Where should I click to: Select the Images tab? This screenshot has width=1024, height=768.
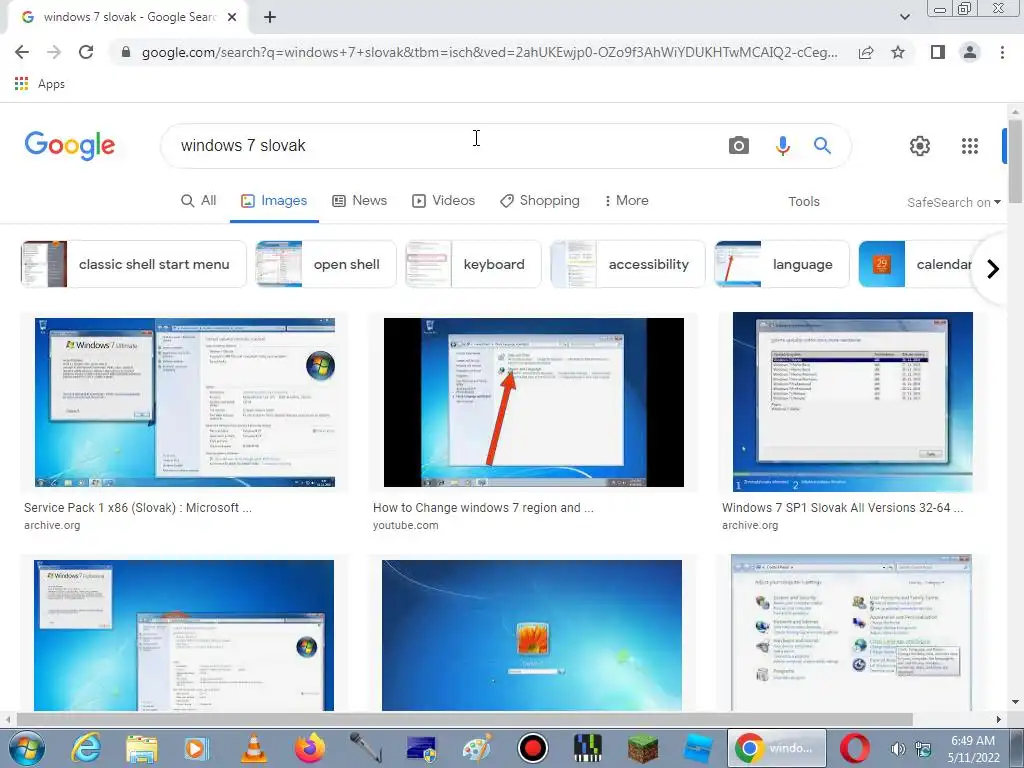click(274, 200)
